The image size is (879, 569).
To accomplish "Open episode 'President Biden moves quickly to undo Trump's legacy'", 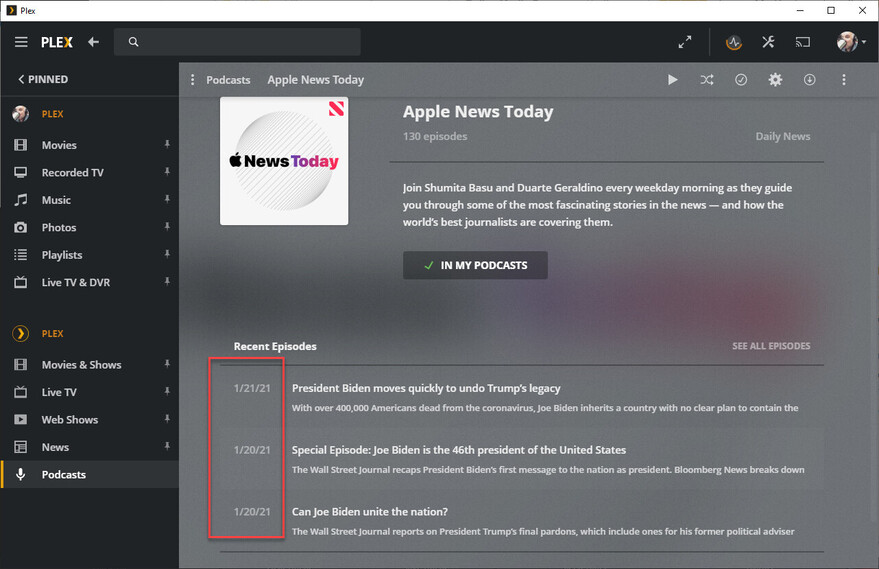I will coord(426,388).
